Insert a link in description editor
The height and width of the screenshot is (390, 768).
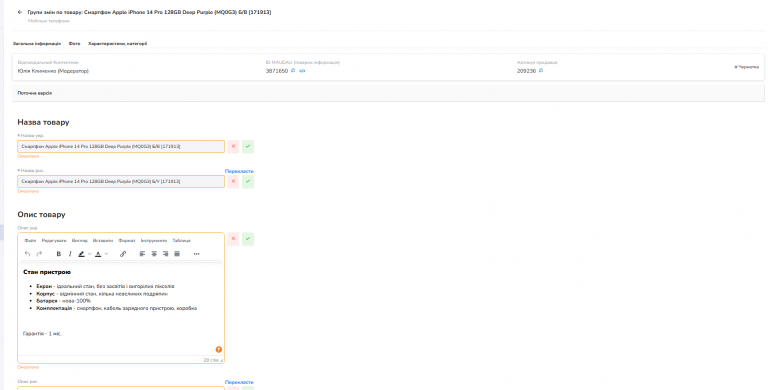click(123, 254)
